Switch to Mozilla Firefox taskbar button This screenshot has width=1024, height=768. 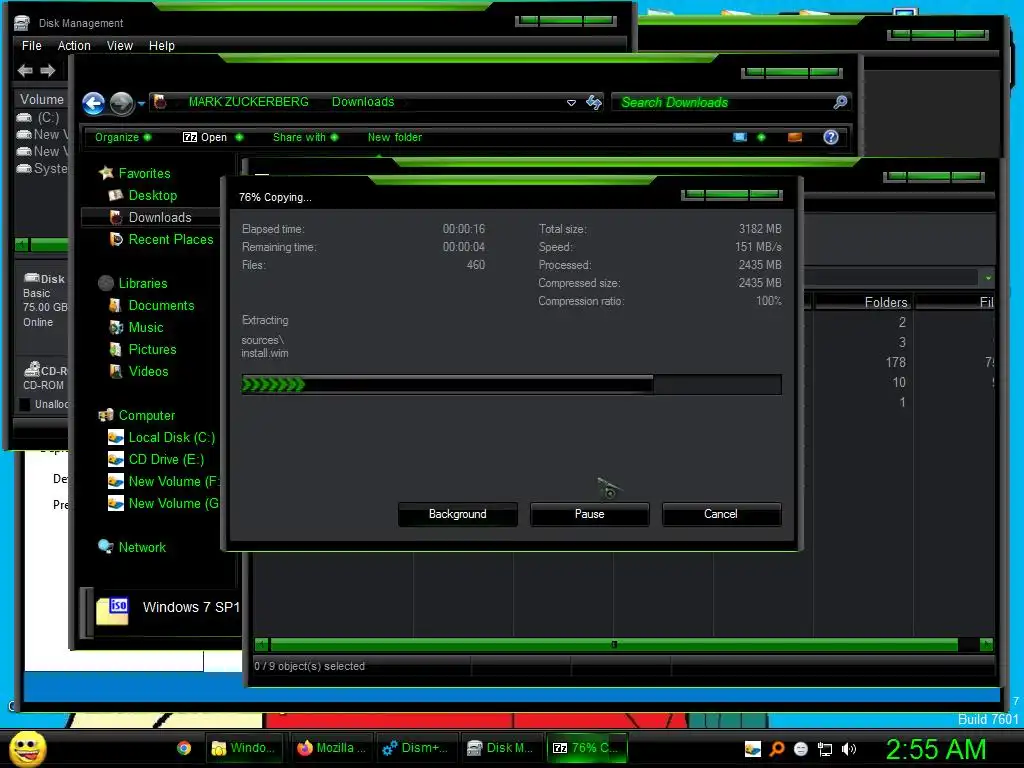pos(331,748)
